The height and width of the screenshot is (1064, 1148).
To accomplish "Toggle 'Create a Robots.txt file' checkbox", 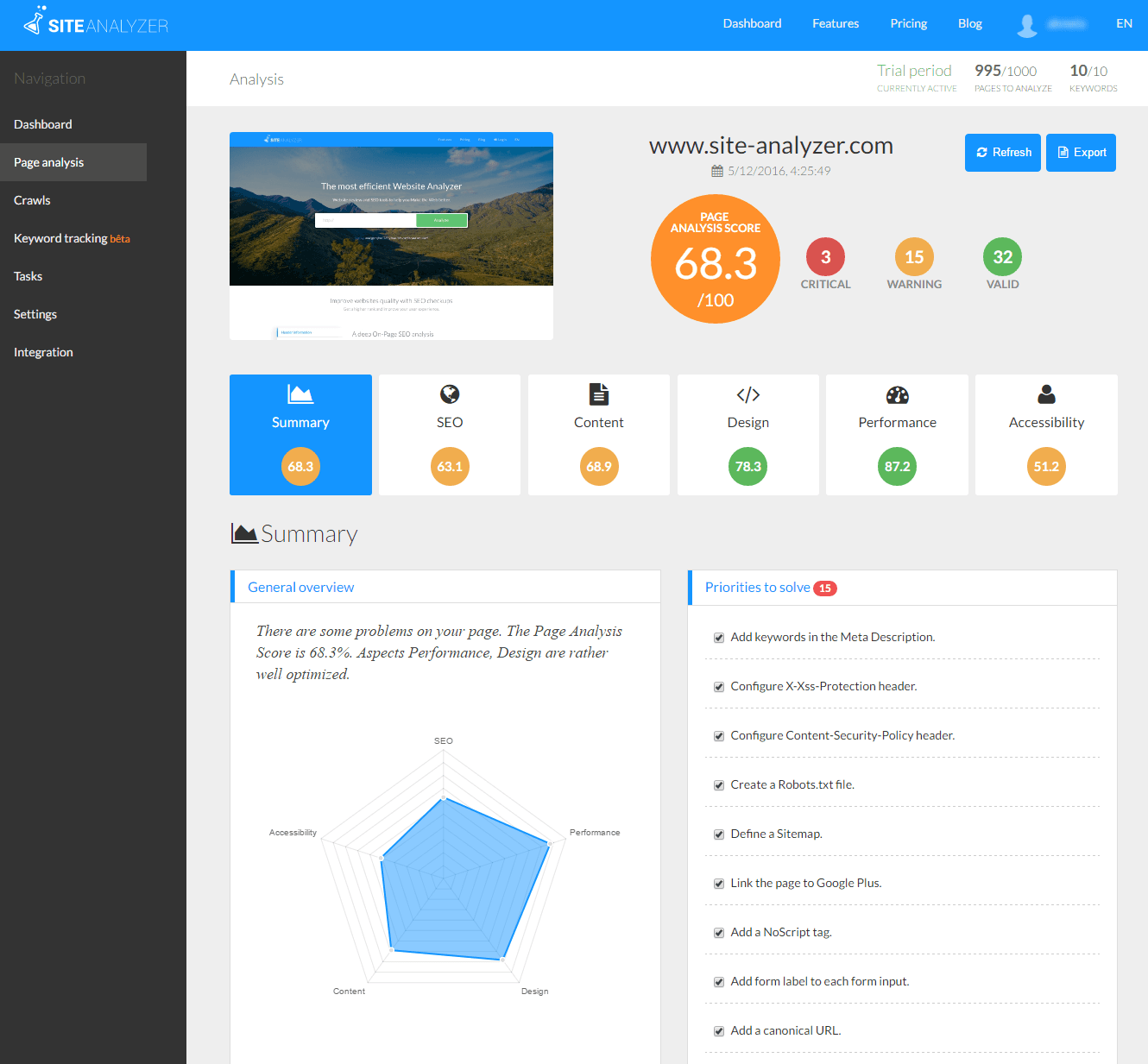I will [x=719, y=785].
